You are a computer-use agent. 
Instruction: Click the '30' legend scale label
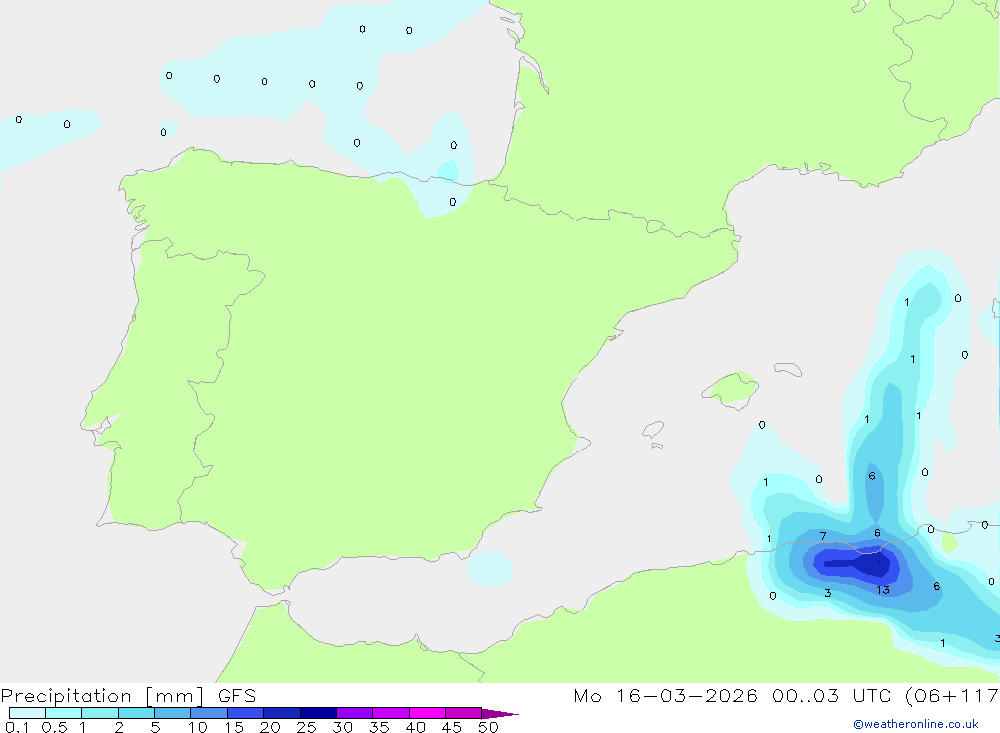tap(342, 727)
